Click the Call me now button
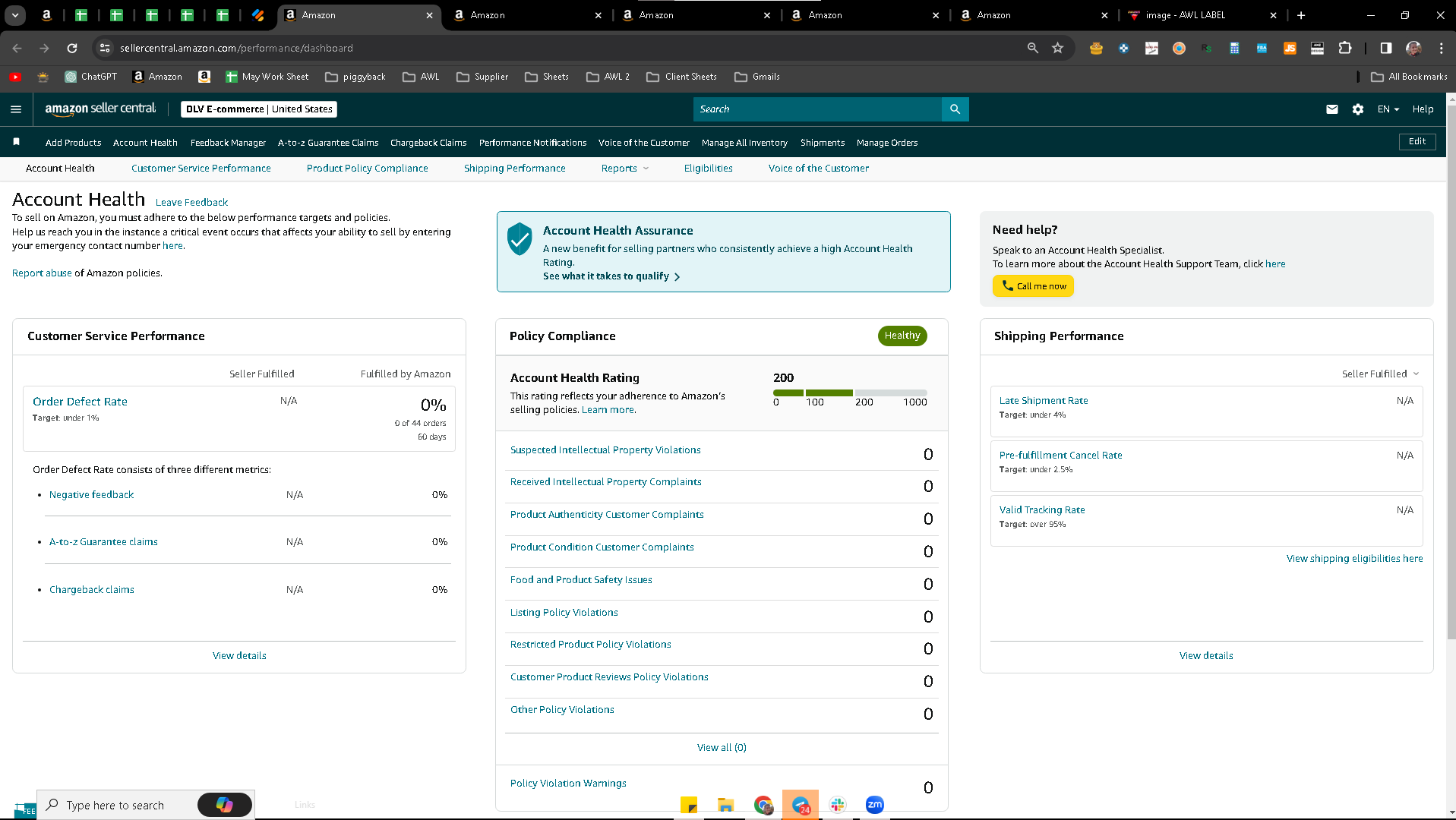Image resolution: width=1456 pixels, height=820 pixels. [x=1033, y=286]
